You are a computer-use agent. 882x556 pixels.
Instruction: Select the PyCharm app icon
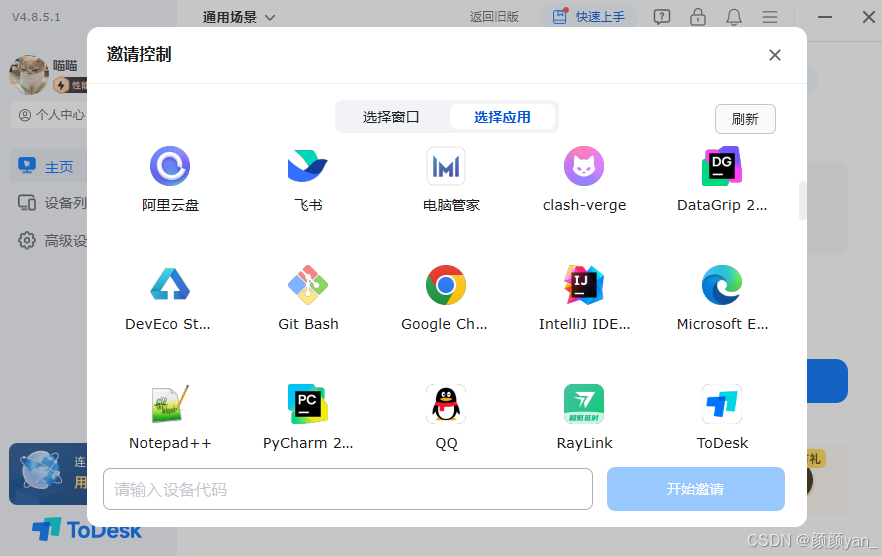pos(308,404)
